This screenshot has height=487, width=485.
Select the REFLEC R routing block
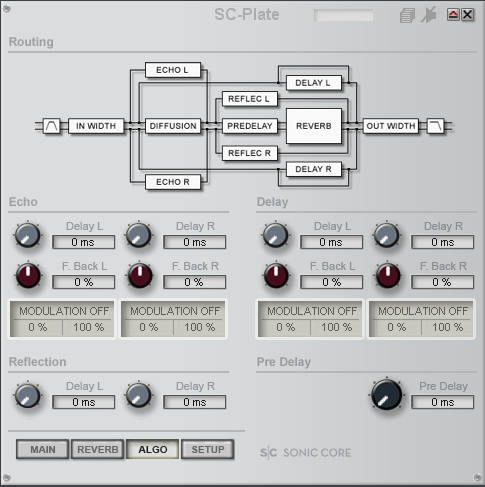[x=250, y=153]
